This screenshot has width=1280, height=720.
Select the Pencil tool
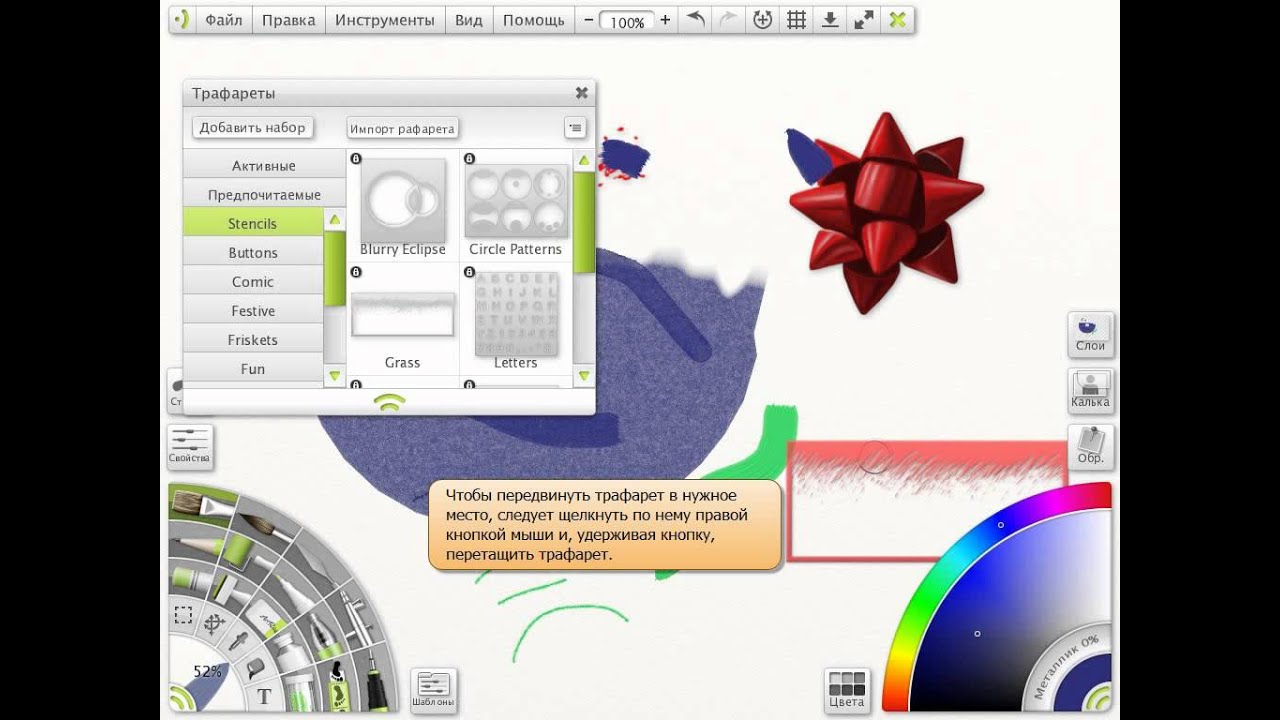coord(198,545)
